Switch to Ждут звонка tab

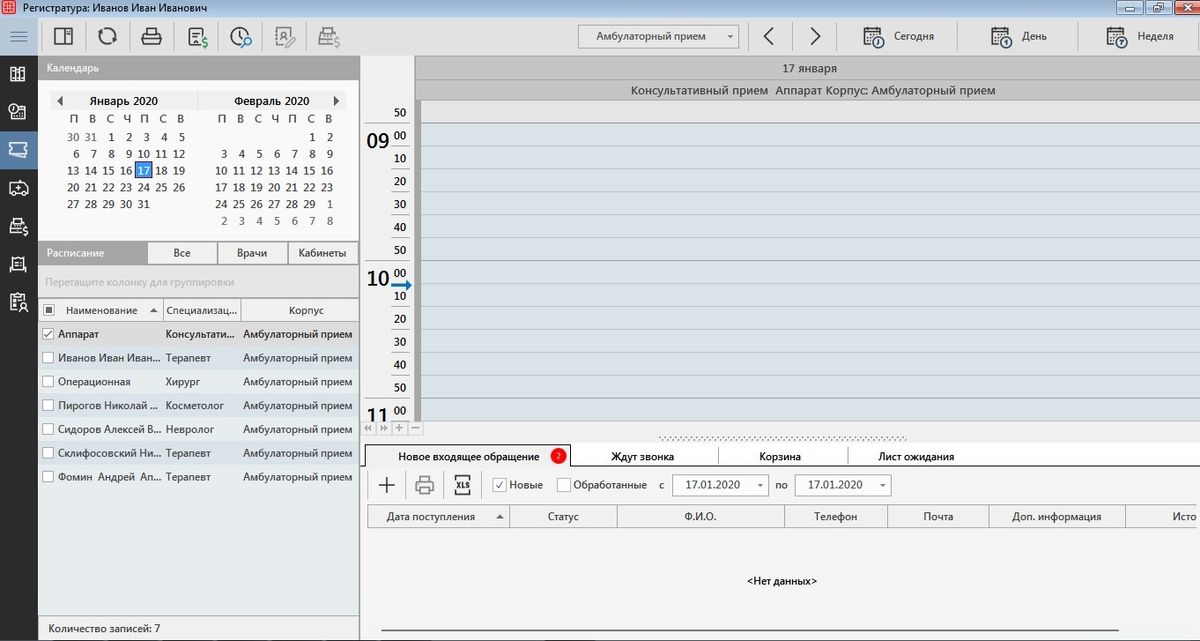(642, 456)
